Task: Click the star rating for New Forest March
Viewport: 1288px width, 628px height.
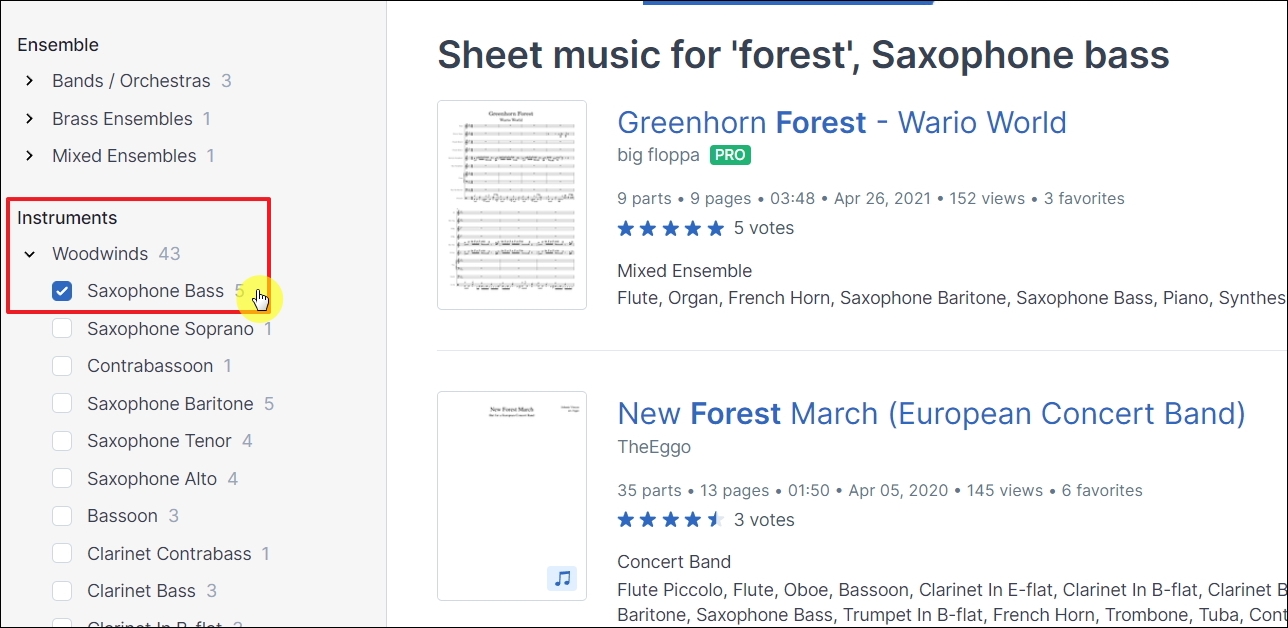Action: (671, 520)
